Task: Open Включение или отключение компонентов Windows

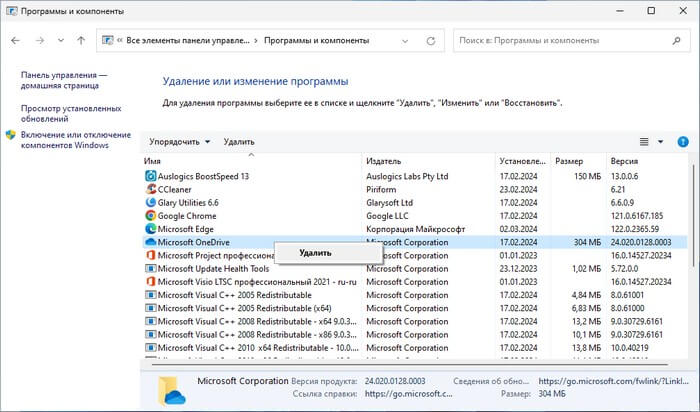Action: coord(76,140)
